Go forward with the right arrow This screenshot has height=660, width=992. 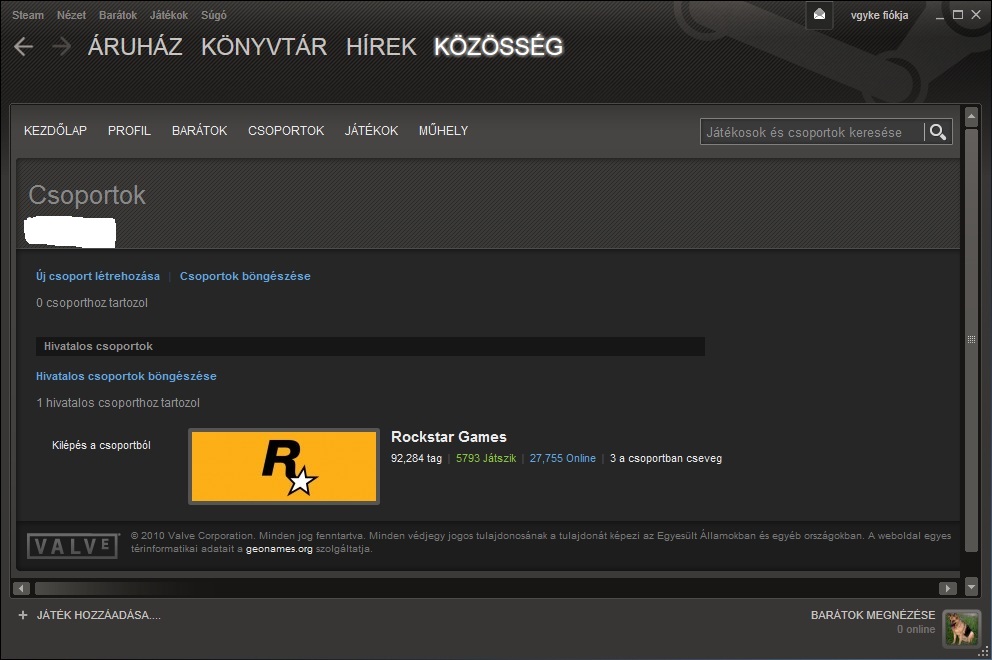click(61, 46)
